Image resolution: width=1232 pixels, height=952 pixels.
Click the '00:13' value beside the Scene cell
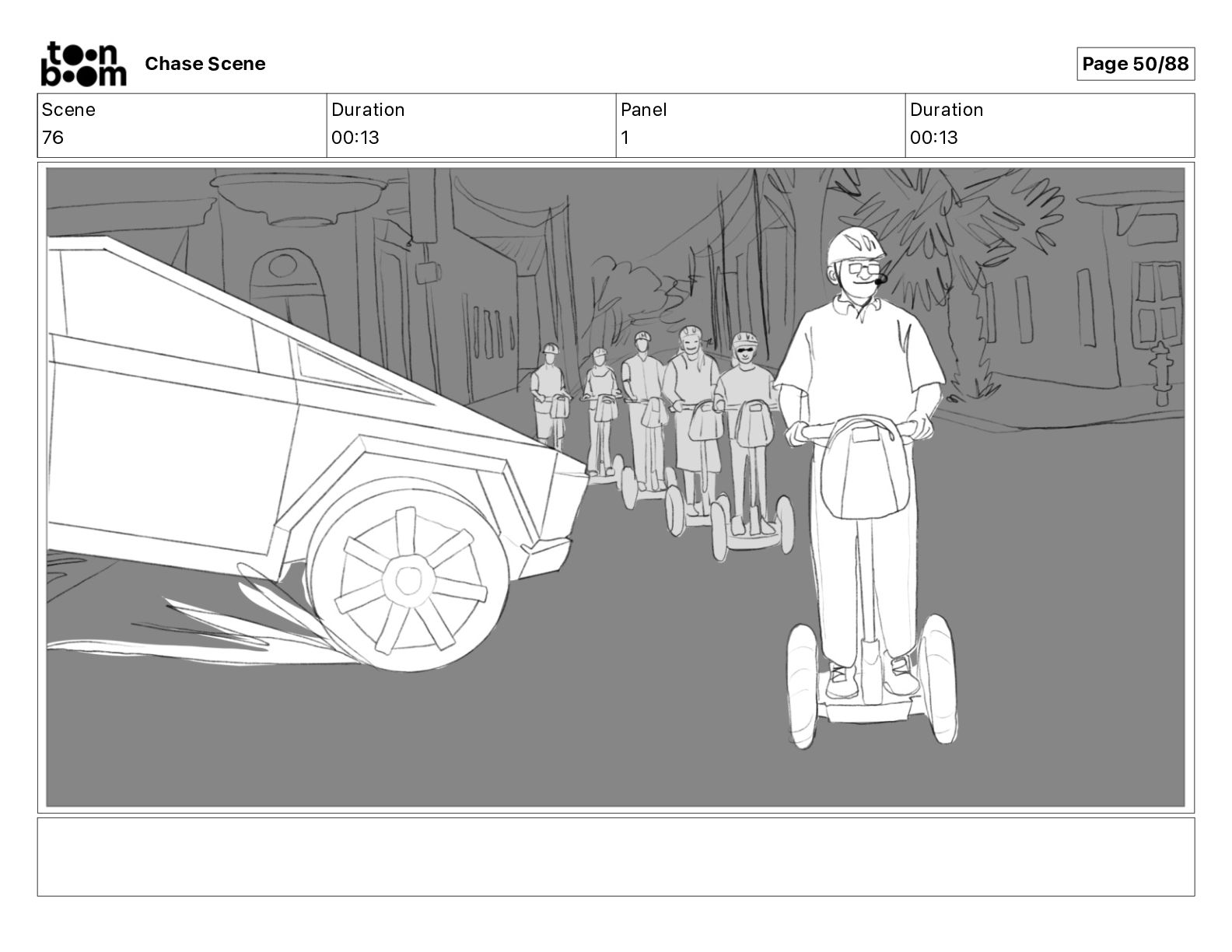coord(355,138)
